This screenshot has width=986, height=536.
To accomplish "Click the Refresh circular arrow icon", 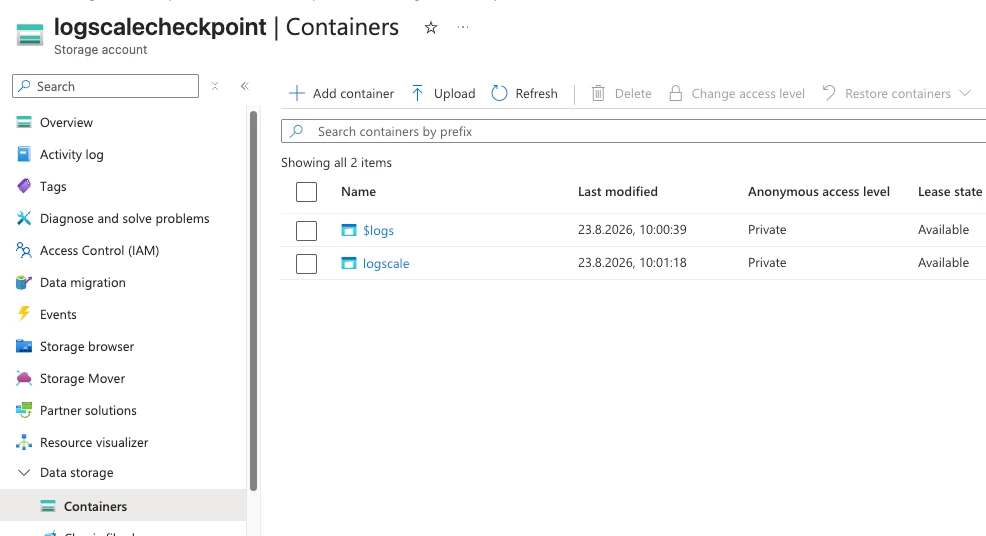I will click(499, 93).
